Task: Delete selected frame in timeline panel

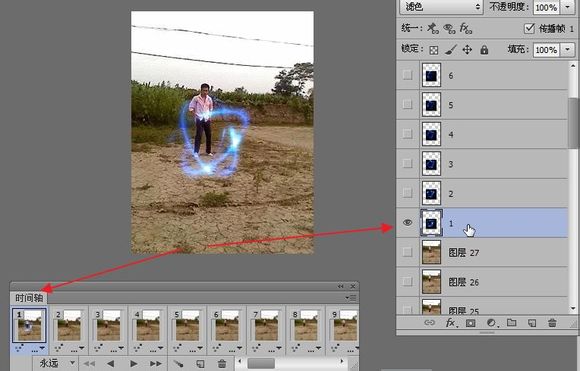Action: [x=222, y=364]
